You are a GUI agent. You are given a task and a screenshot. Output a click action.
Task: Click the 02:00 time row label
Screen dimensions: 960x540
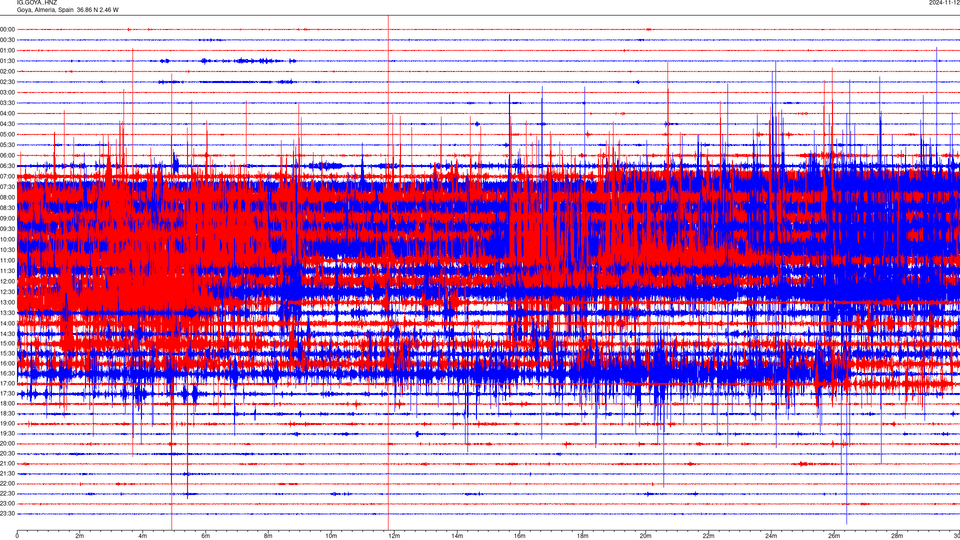pos(8,72)
